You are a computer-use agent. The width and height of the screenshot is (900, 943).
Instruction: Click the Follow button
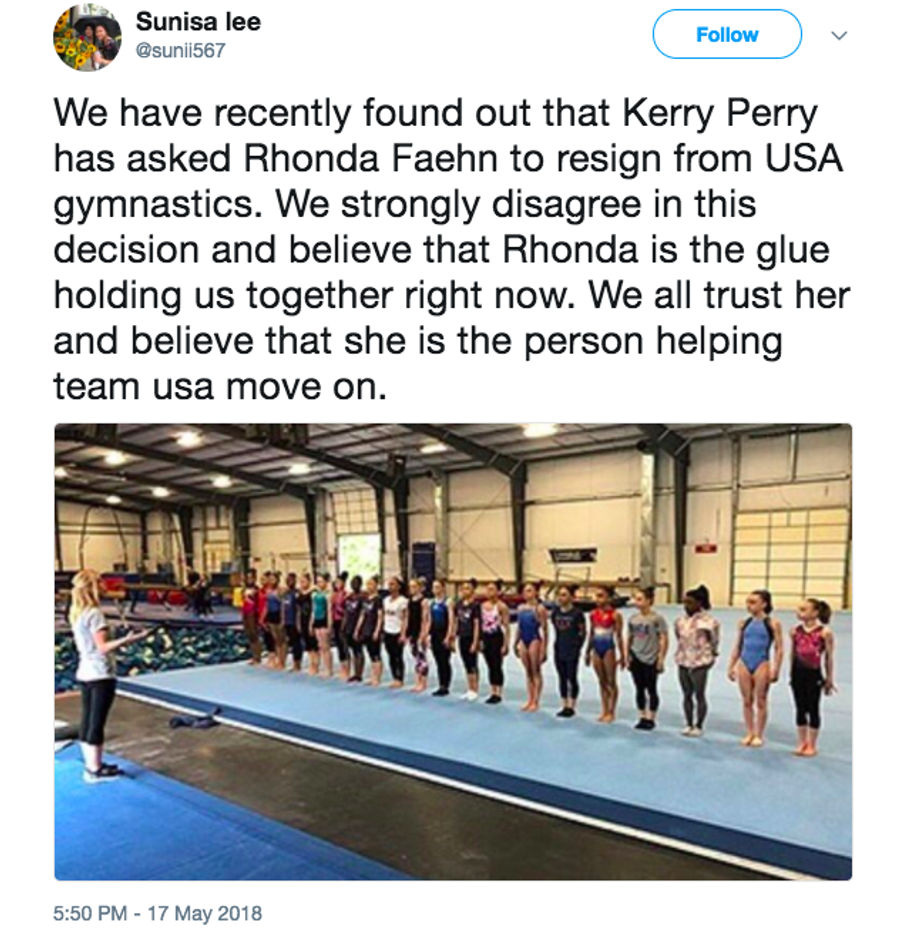(726, 34)
